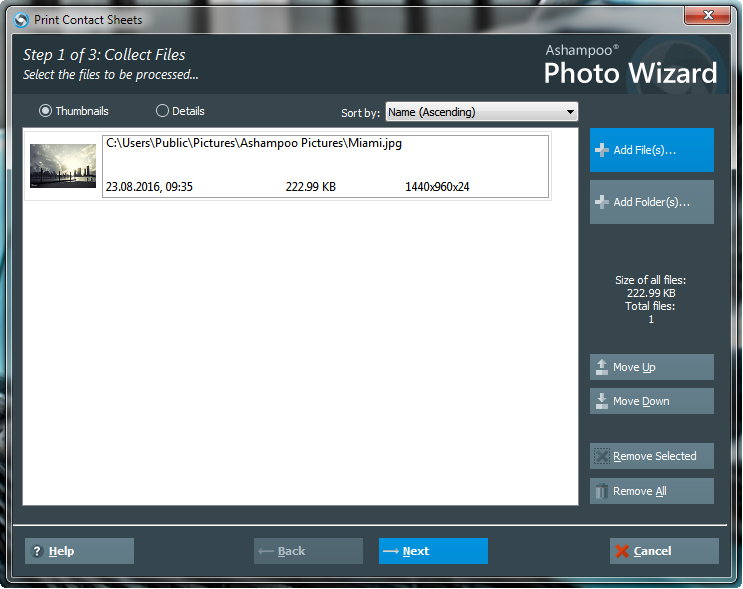Click the Ashampoo Photo Wizard logo

point(630,65)
